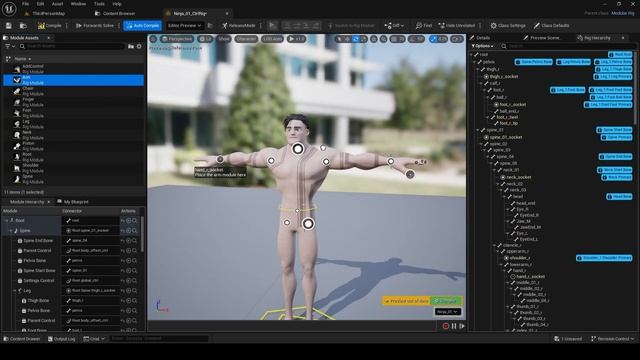Open the Rig Hierarchy Options dropdown
640x360 pixels.
pos(482,46)
